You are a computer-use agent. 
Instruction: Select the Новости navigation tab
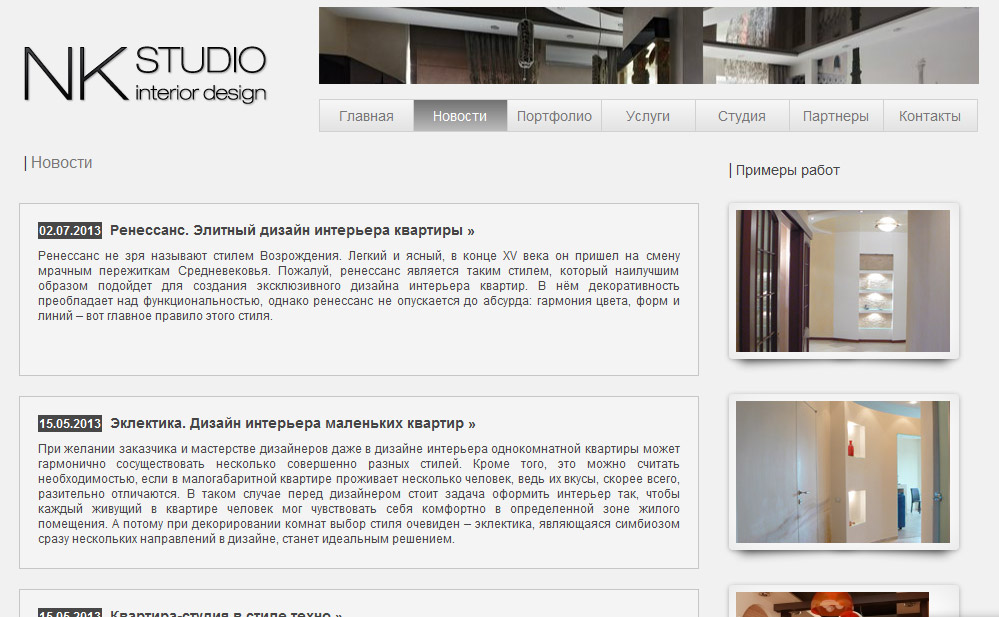(460, 116)
